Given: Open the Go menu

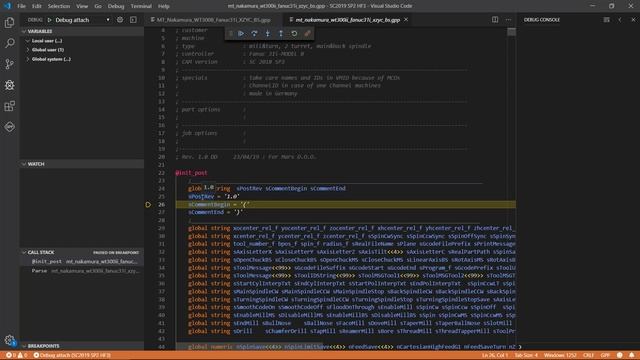Looking at the screenshot, I should 98,6.
